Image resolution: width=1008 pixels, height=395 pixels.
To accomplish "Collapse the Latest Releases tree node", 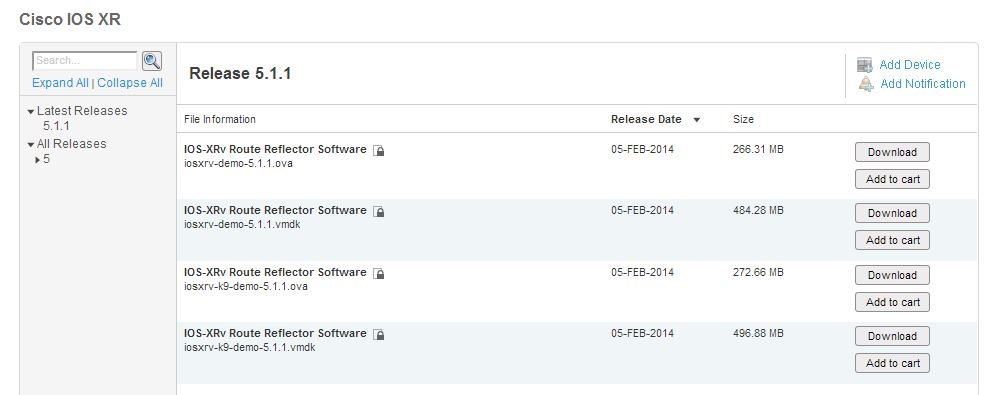I will point(30,112).
